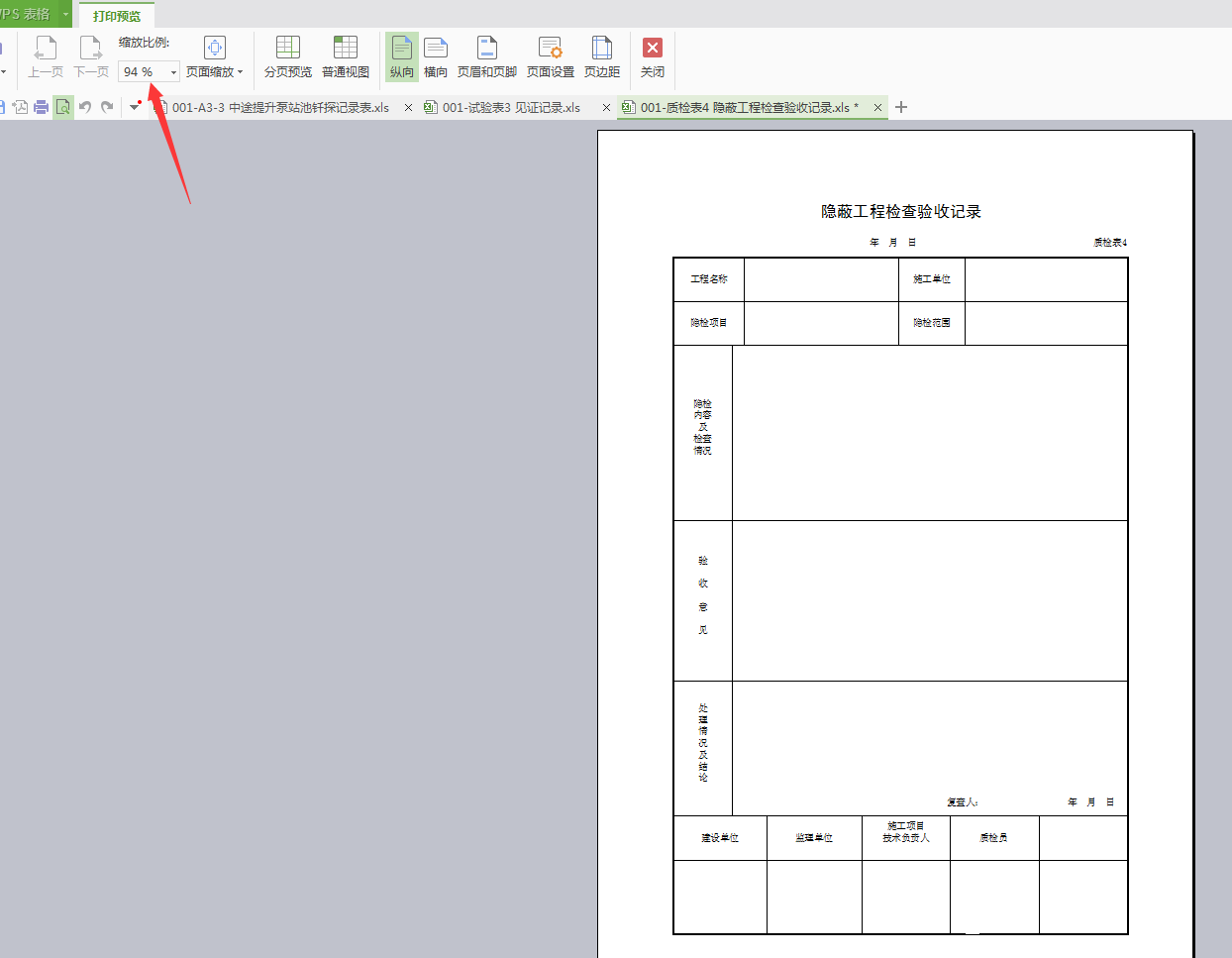Switch to 普通视图 normal view

pyautogui.click(x=345, y=56)
